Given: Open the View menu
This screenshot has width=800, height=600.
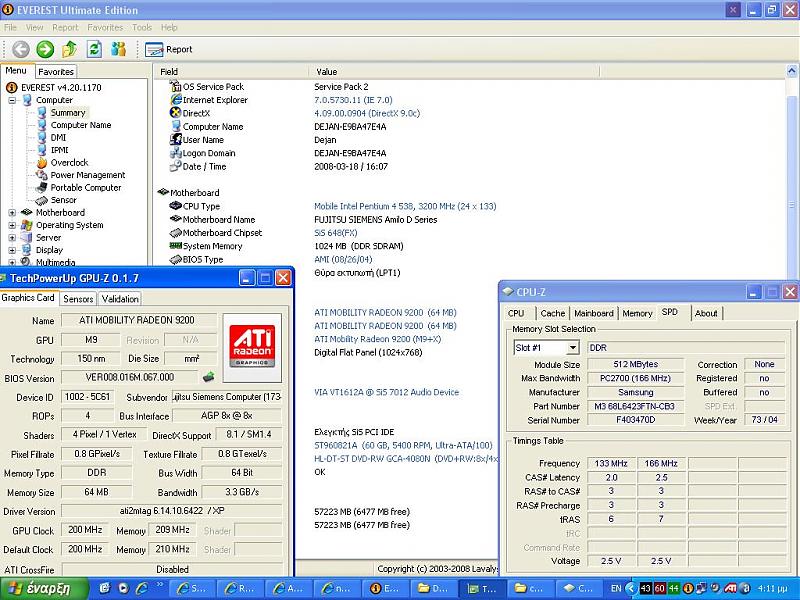Looking at the screenshot, I should click(x=34, y=28).
